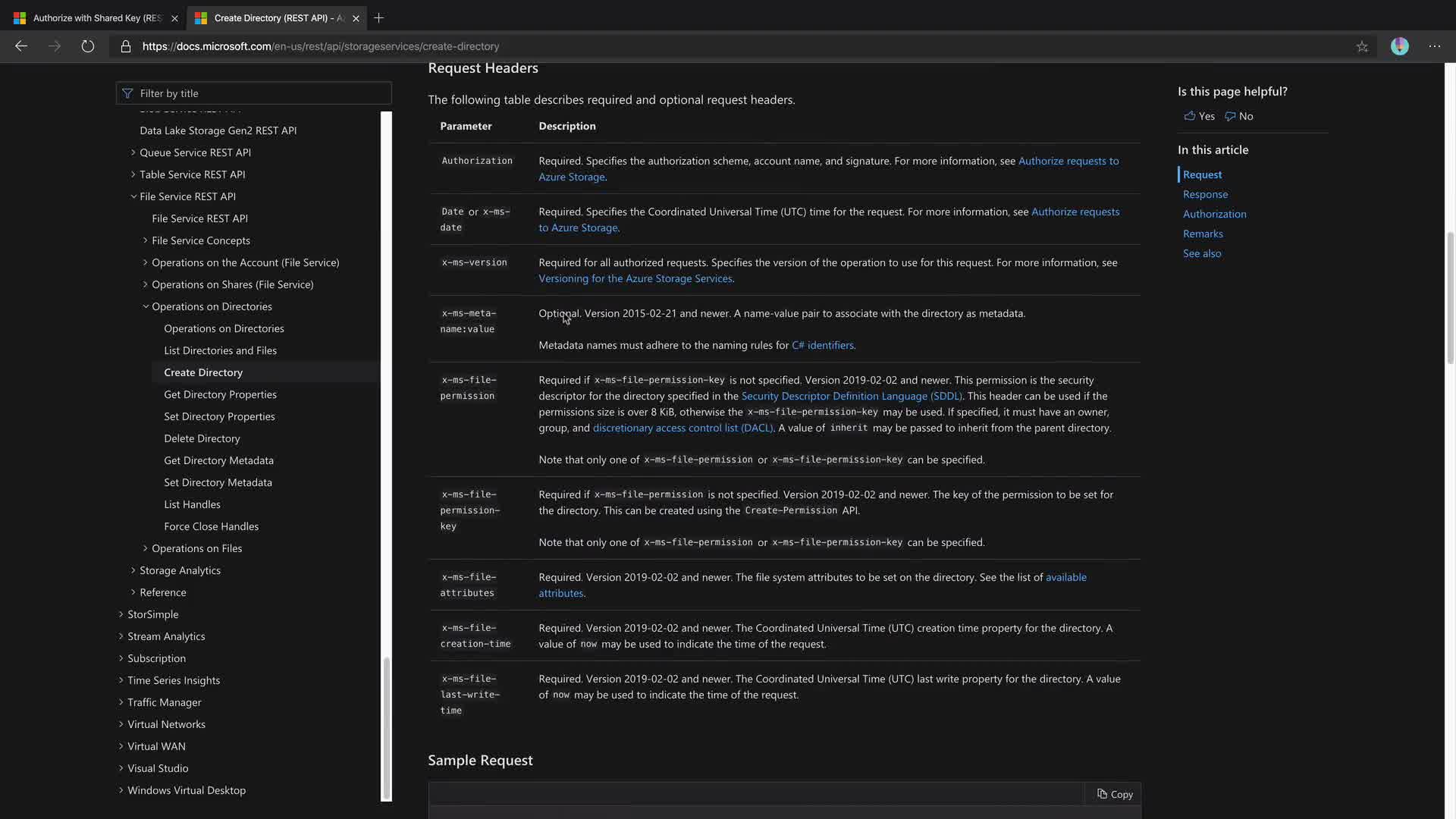
Task: Click the new tab plus icon
Action: (x=378, y=17)
